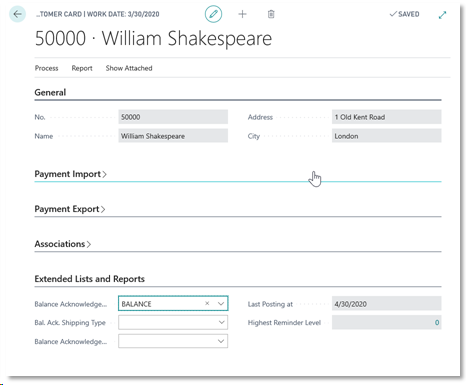466x385 pixels.
Task: Expand card to full screen icon
Action: (442, 15)
